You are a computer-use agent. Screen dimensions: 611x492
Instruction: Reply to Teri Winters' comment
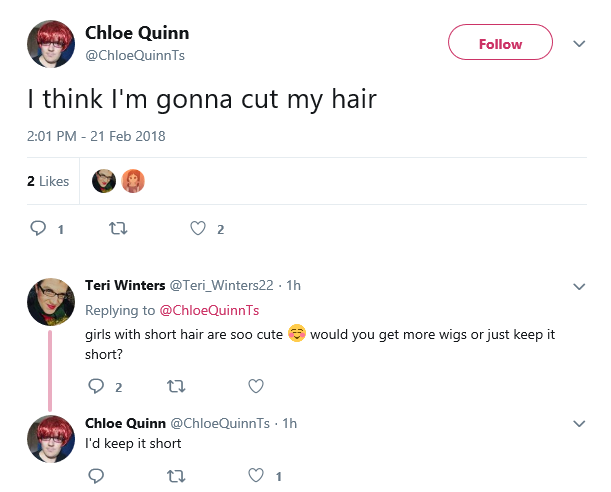click(x=96, y=386)
